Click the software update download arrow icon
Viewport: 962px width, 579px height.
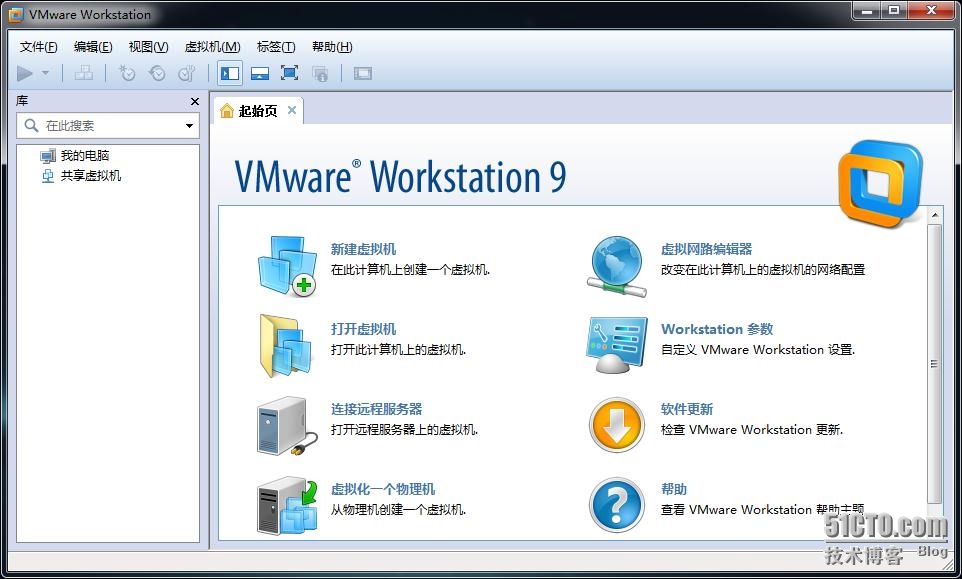point(617,425)
